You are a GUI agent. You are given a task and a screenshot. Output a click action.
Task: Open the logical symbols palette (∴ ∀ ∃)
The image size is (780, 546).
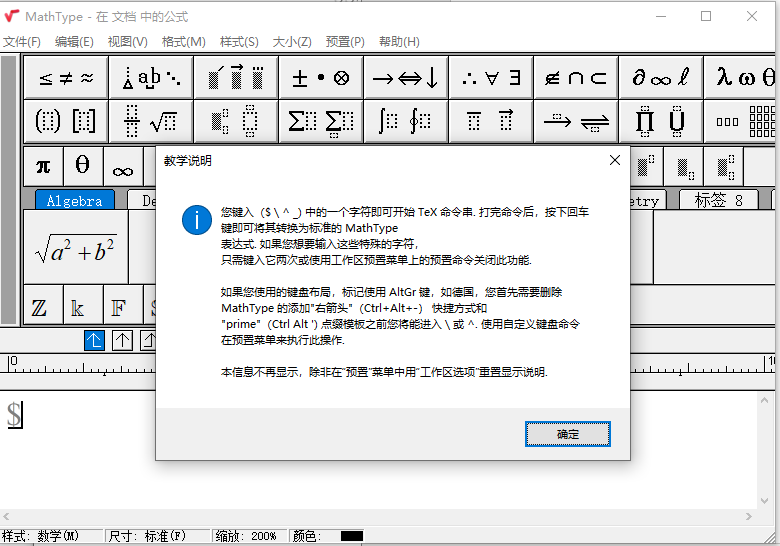click(491, 78)
